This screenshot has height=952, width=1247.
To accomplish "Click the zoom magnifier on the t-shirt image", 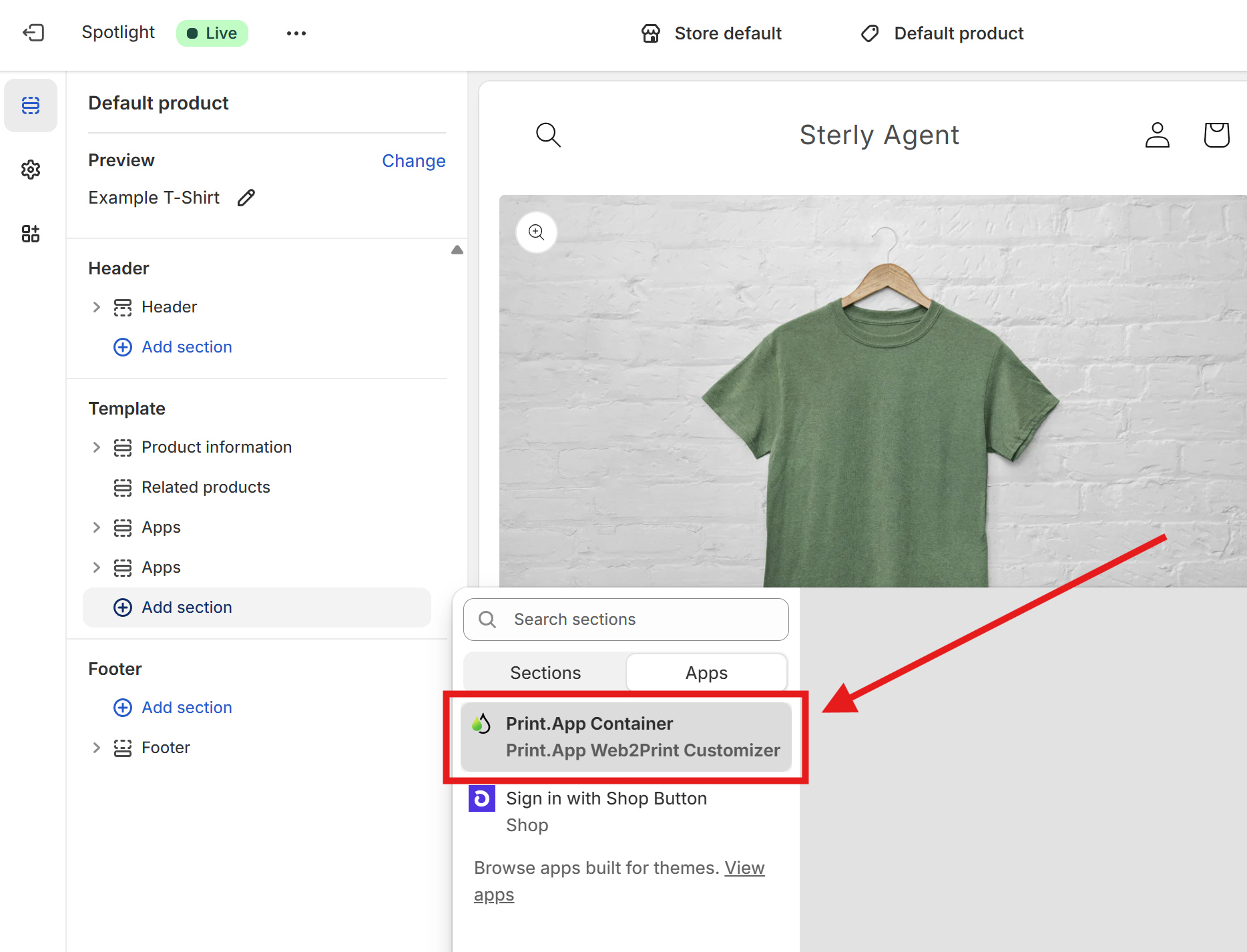I will (x=536, y=232).
